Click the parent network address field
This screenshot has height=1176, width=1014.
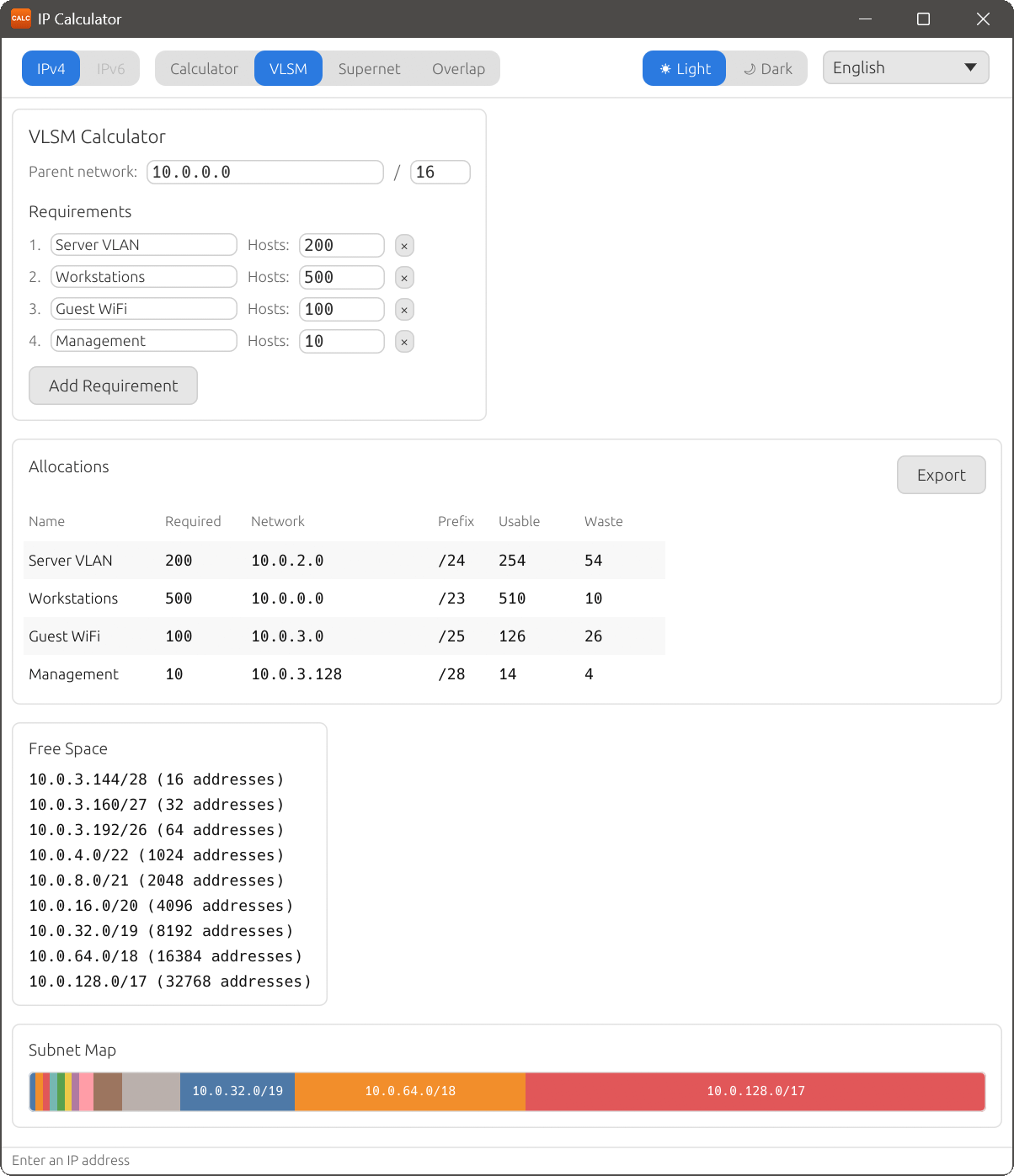tap(264, 172)
